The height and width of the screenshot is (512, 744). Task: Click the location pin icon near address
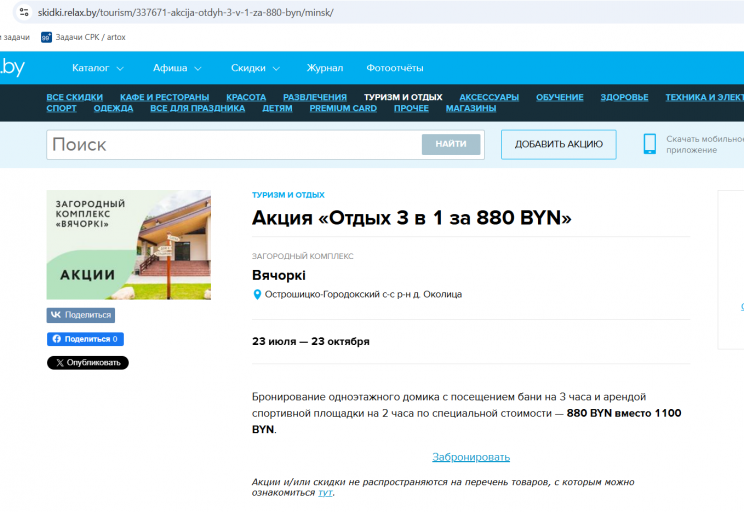point(257,295)
